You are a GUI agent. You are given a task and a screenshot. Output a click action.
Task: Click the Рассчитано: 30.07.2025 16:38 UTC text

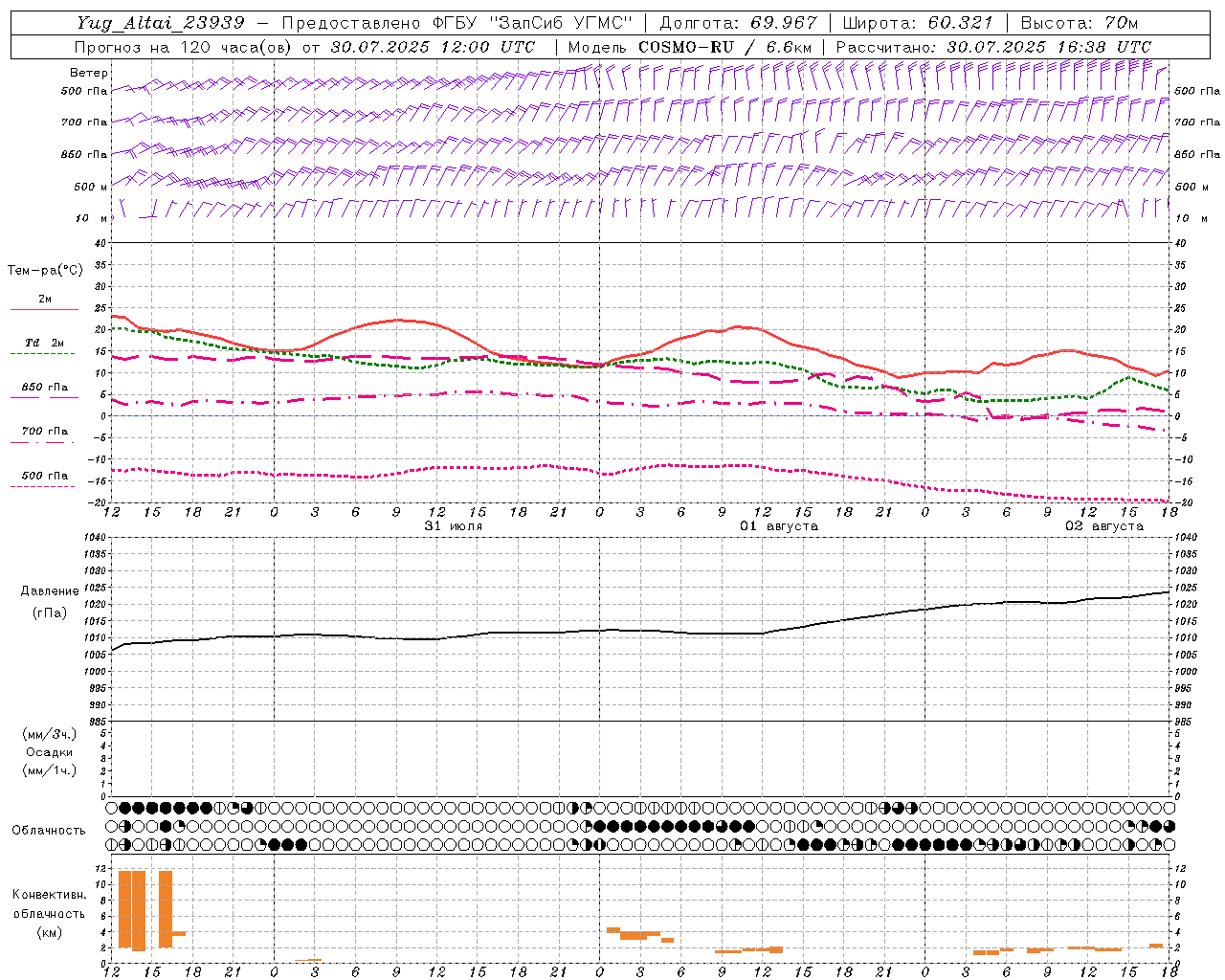[x=993, y=47]
